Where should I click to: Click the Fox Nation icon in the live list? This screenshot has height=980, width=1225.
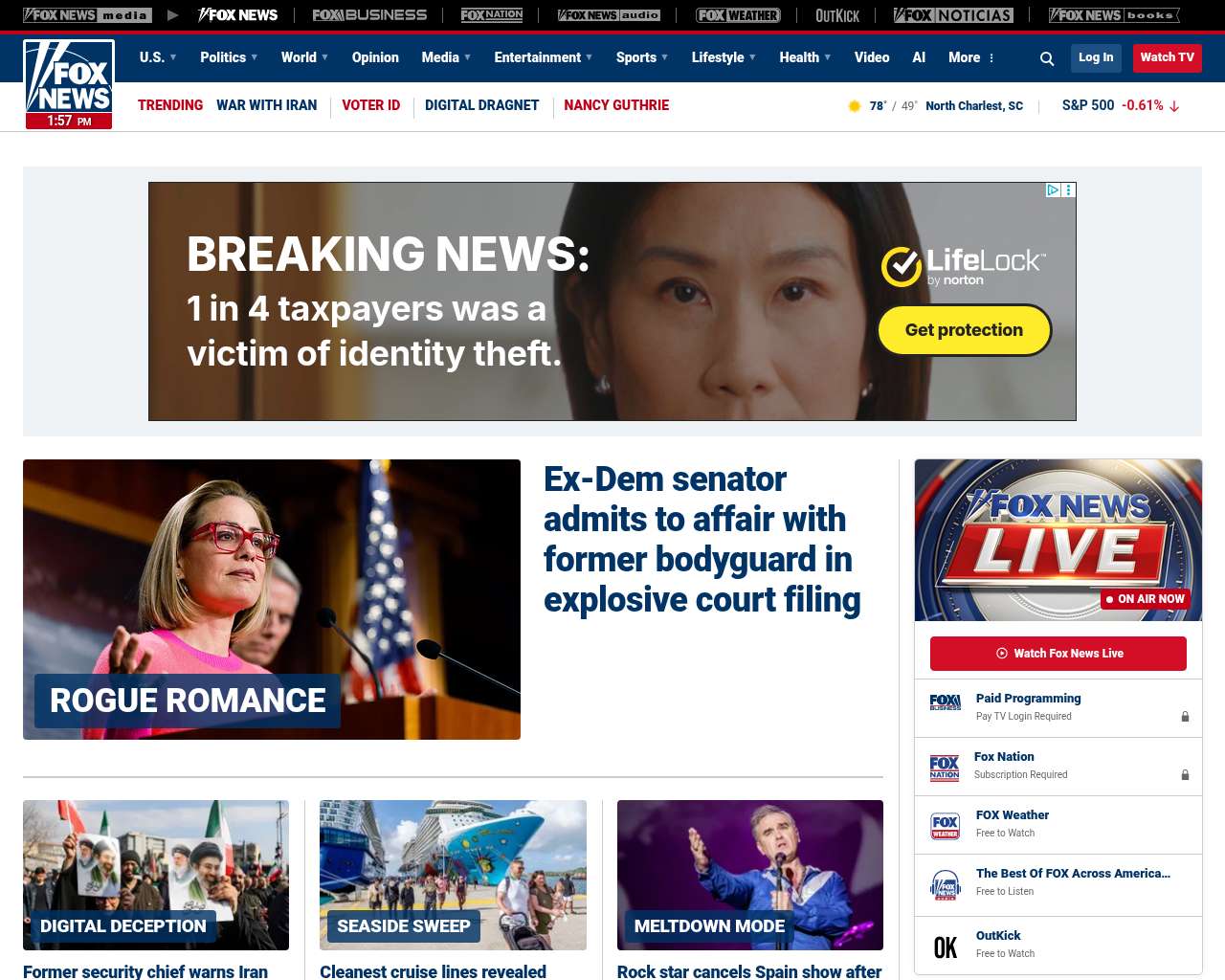click(945, 768)
